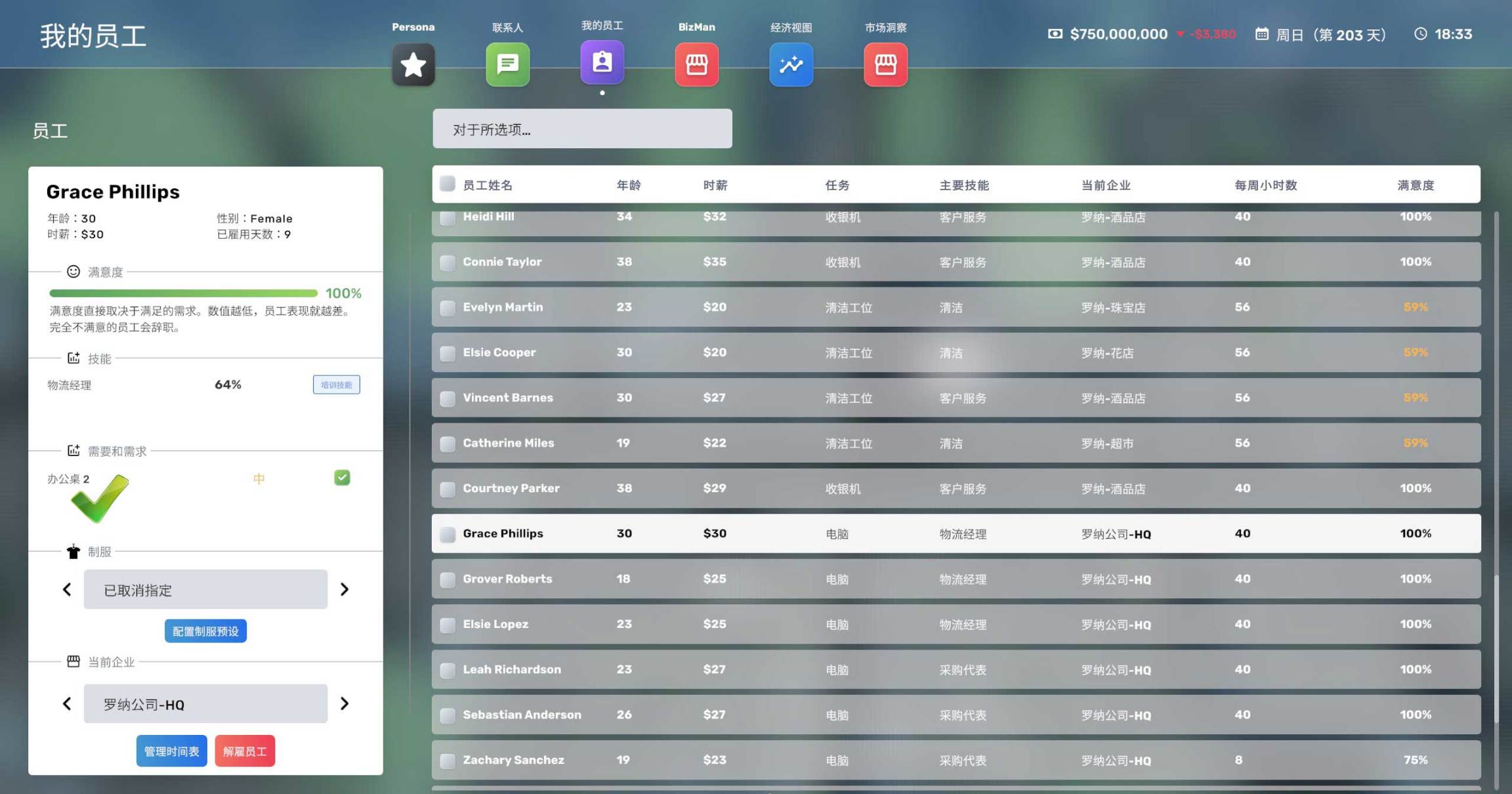Click the 培训技能 button
The width and height of the screenshot is (1512, 794).
pyautogui.click(x=337, y=385)
